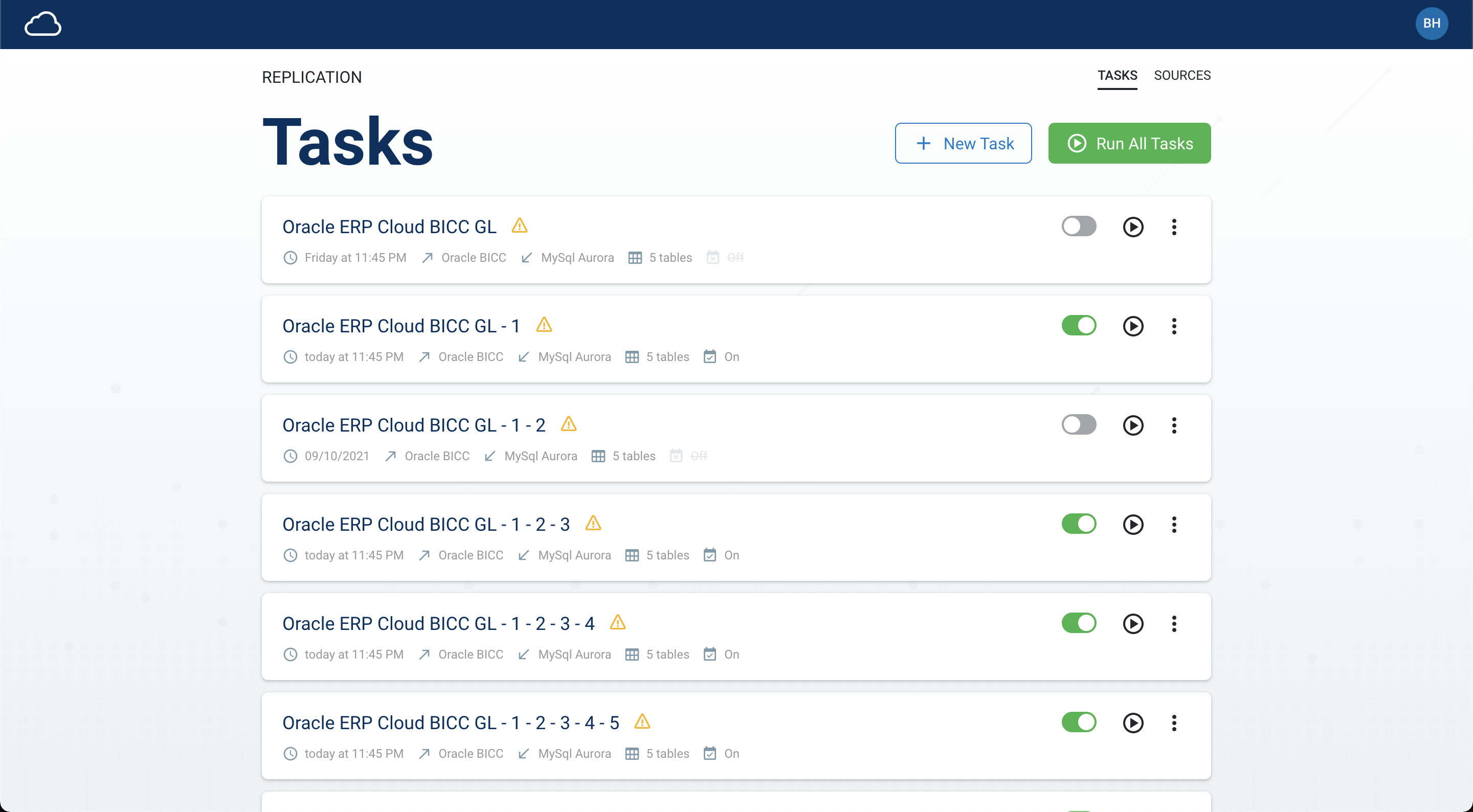Click the New Task button
The image size is (1473, 812).
coord(963,144)
